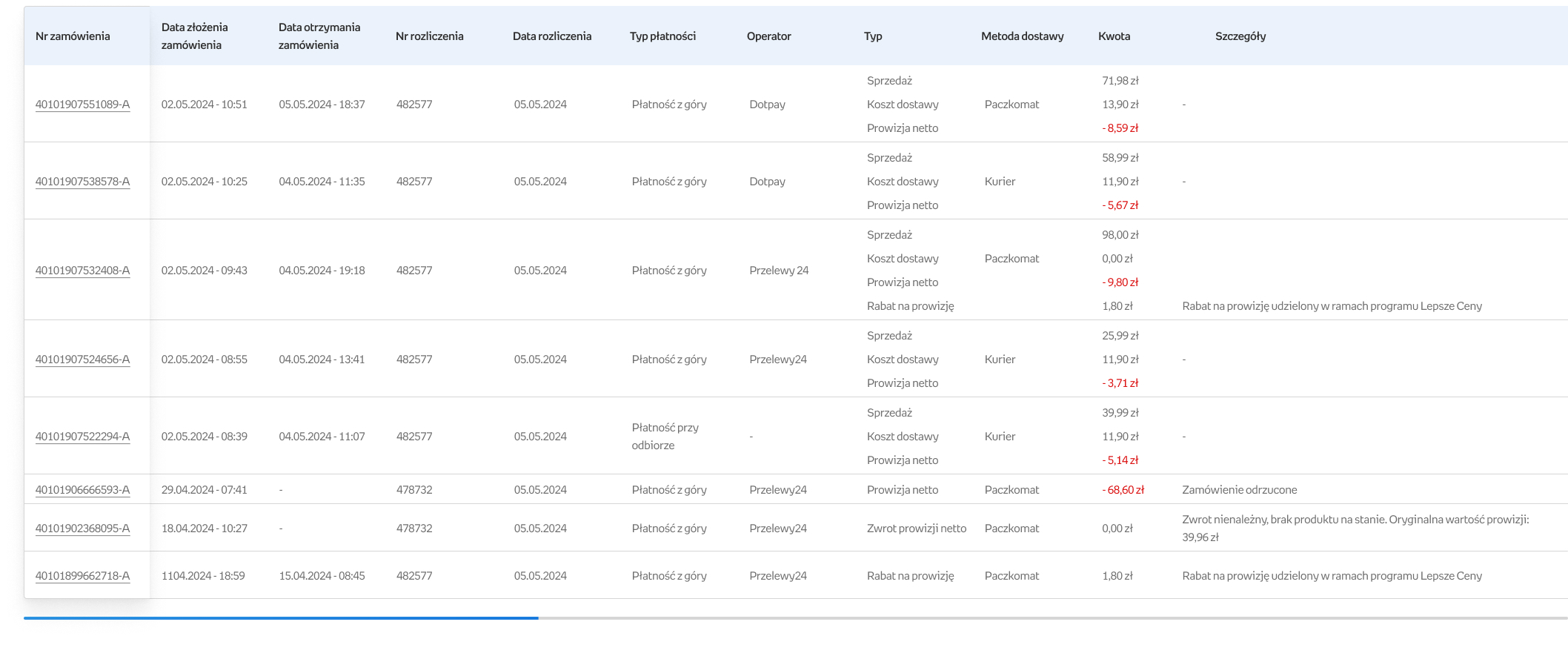Screen dimensions: 1568x656
Task: Click the Nr rozliczenia column header
Action: pyautogui.click(x=430, y=36)
